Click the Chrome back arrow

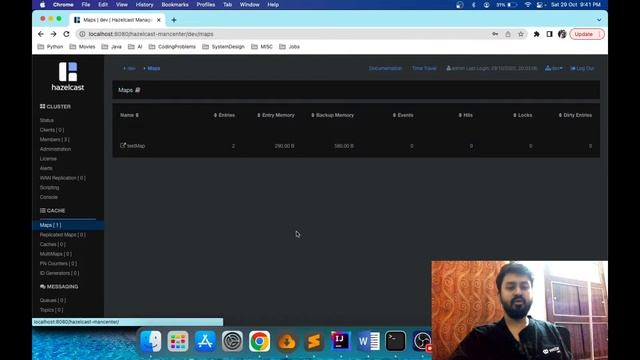(40, 34)
